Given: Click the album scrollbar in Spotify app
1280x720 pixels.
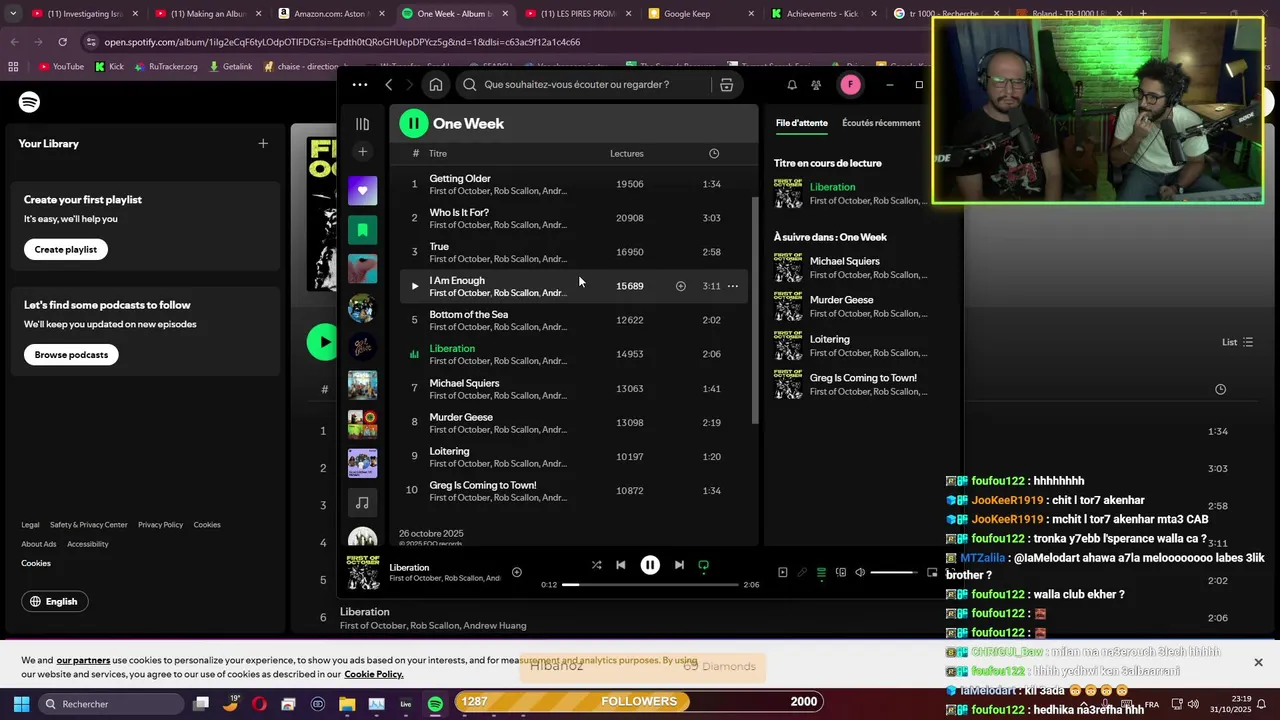Looking at the screenshot, I should 755,310.
